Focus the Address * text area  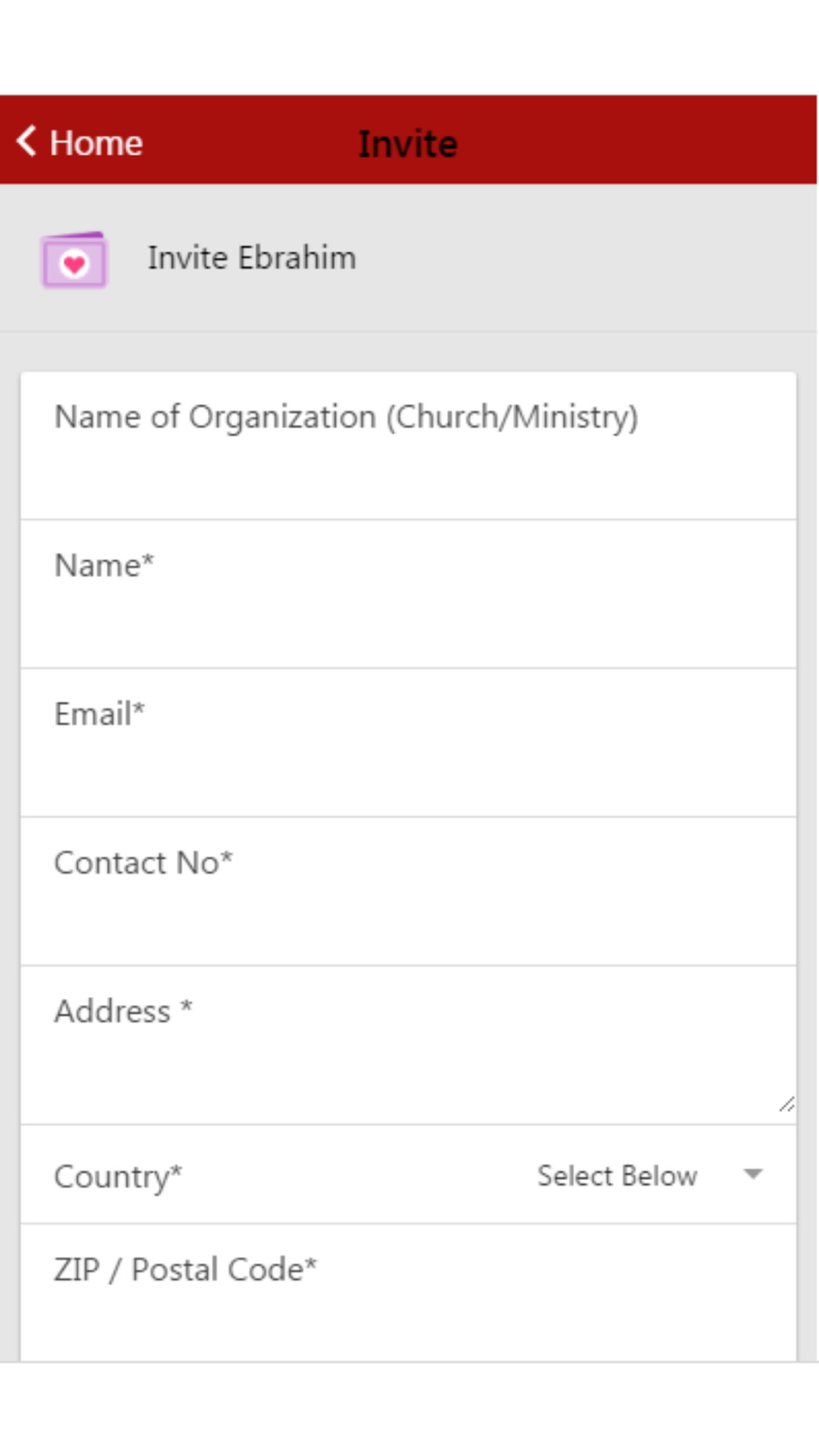click(x=408, y=1045)
